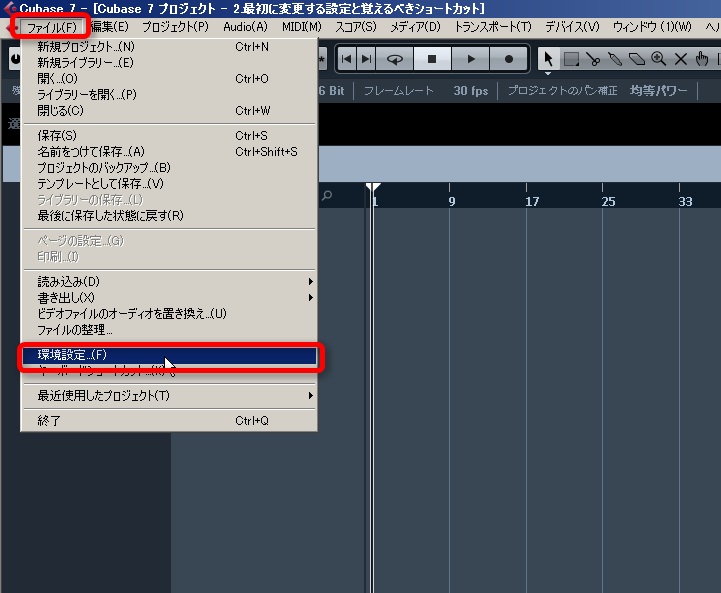Choose 新規プロジェクト...(N) from File menu
This screenshot has width=721, height=593.
pos(169,47)
